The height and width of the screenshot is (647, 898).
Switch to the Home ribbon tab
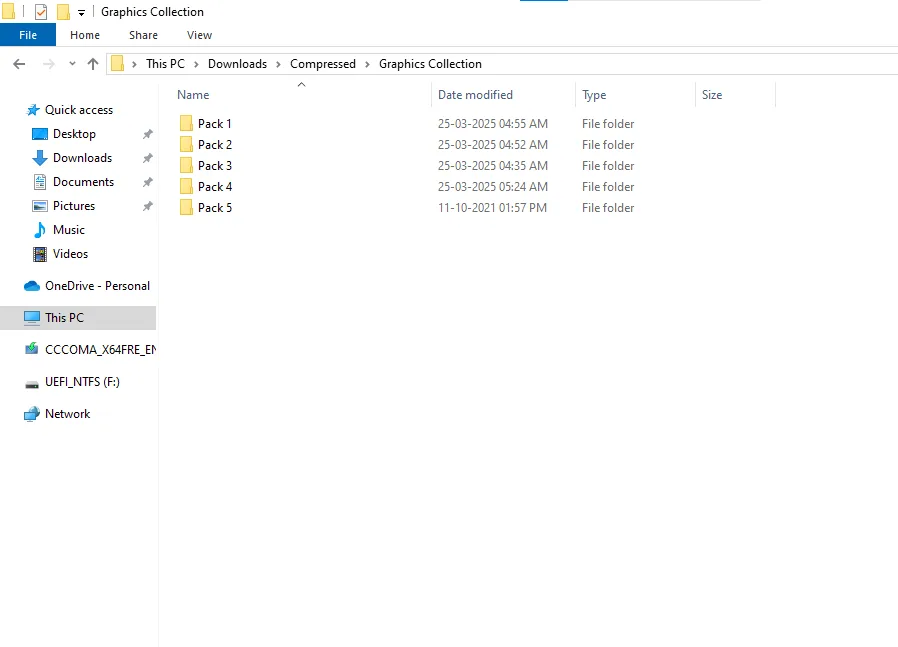coord(85,35)
